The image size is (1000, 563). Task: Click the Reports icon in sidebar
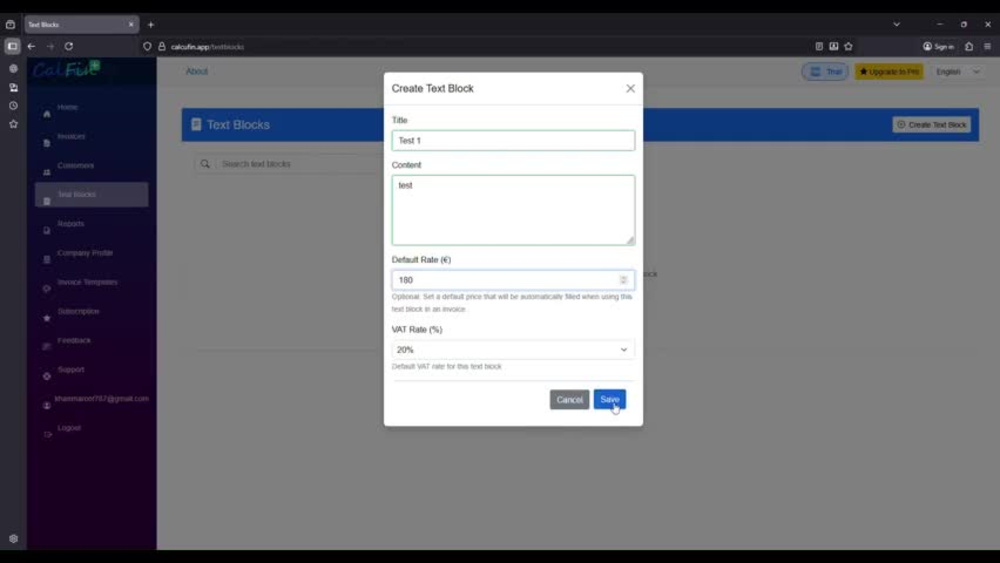tap(47, 231)
